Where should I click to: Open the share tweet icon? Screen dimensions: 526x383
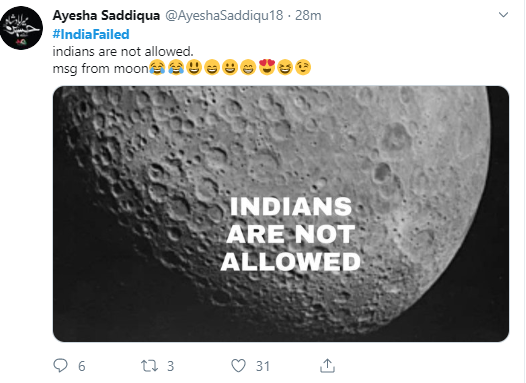[327, 365]
